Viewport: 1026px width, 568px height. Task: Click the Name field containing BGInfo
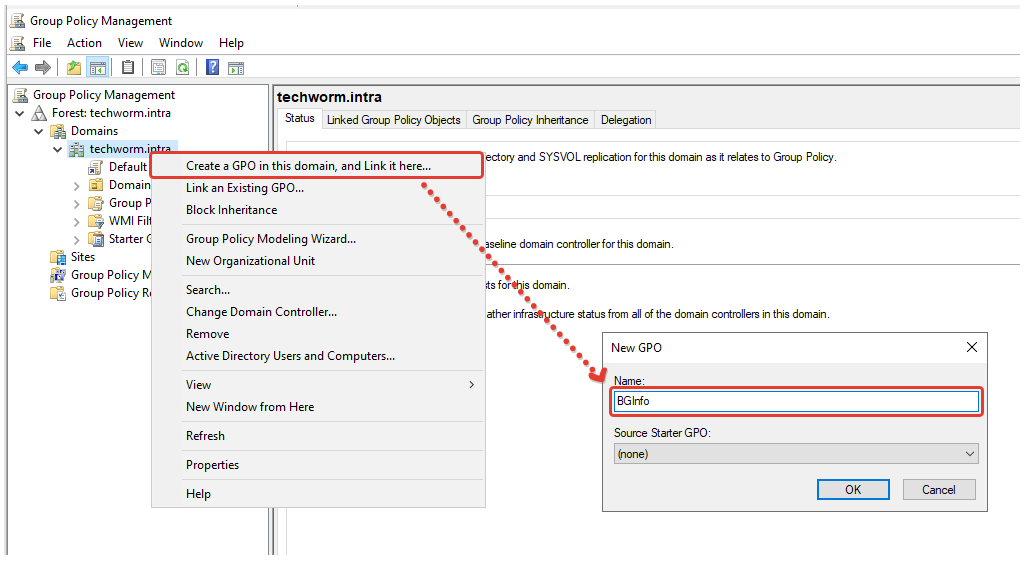pos(796,401)
